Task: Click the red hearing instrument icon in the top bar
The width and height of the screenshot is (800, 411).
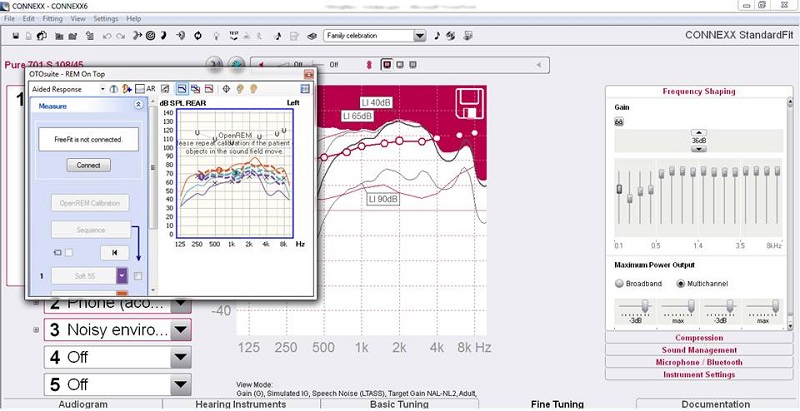Action: 369,65
